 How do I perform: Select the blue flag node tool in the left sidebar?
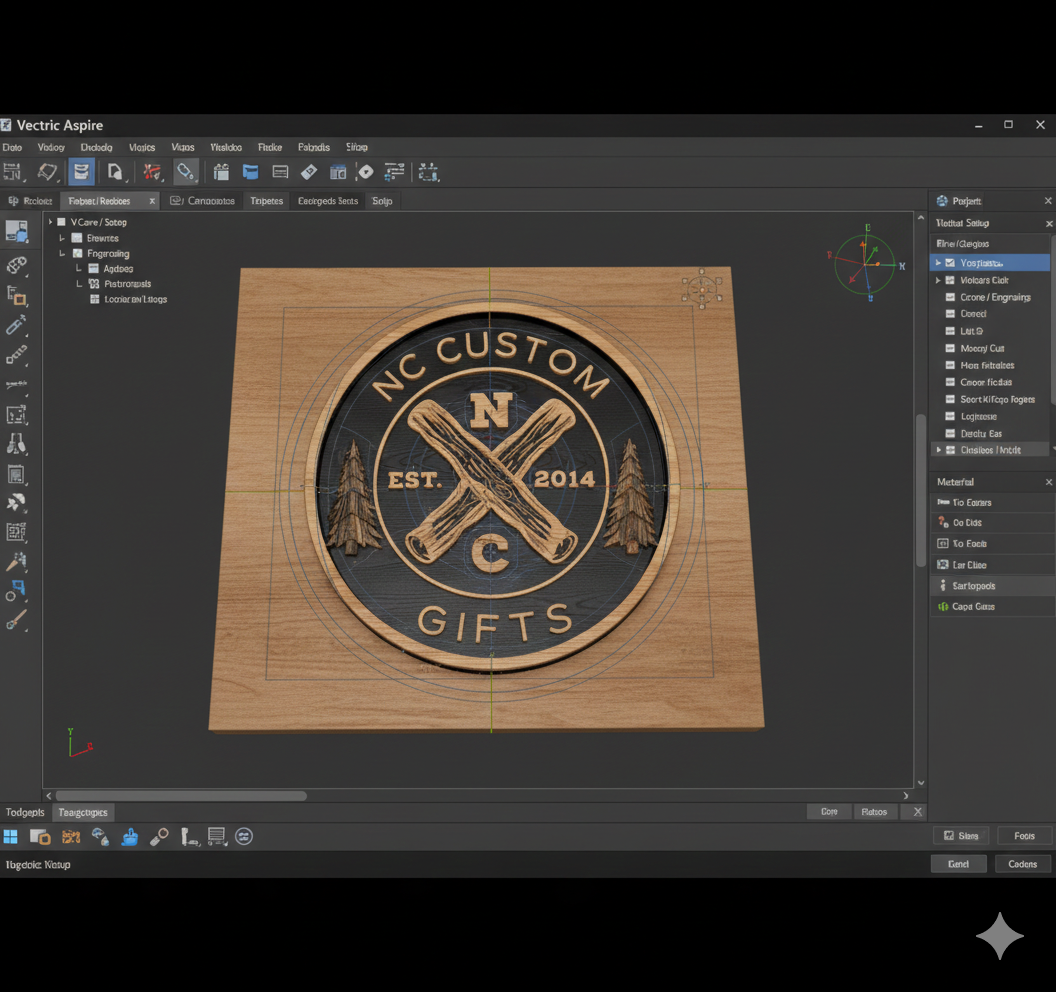(16, 591)
